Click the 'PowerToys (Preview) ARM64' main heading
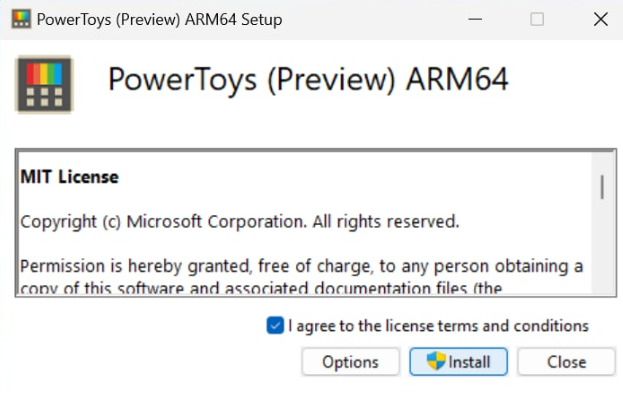Viewport: 623px width, 405px height. [308, 80]
